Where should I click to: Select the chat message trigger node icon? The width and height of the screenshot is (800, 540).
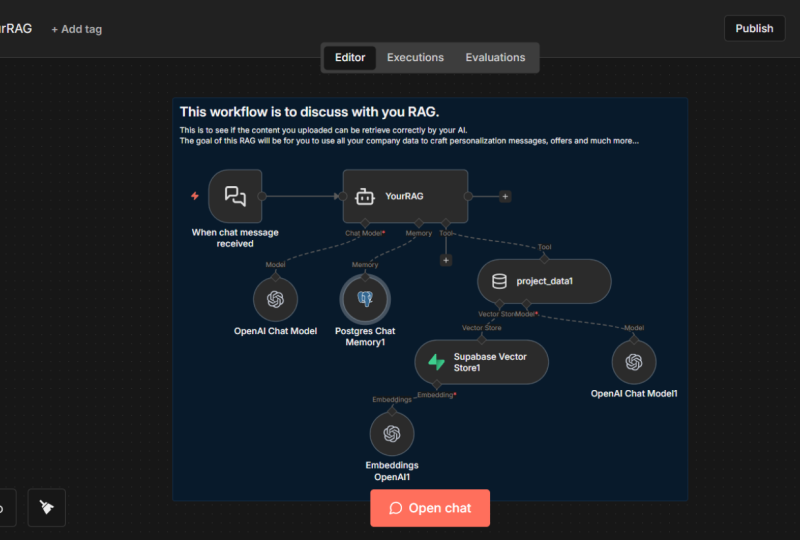(x=235, y=196)
